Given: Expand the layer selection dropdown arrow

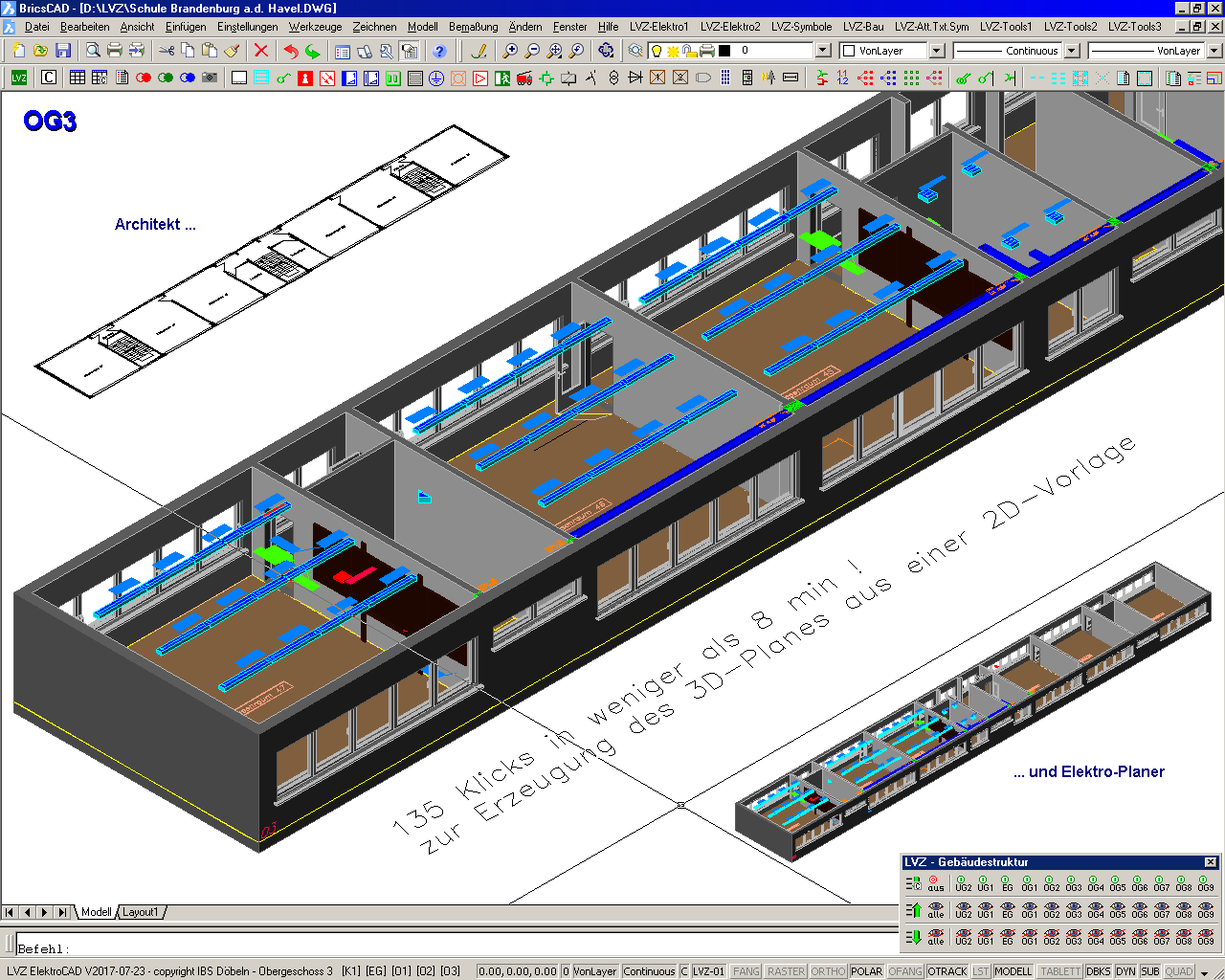Looking at the screenshot, I should (823, 50).
